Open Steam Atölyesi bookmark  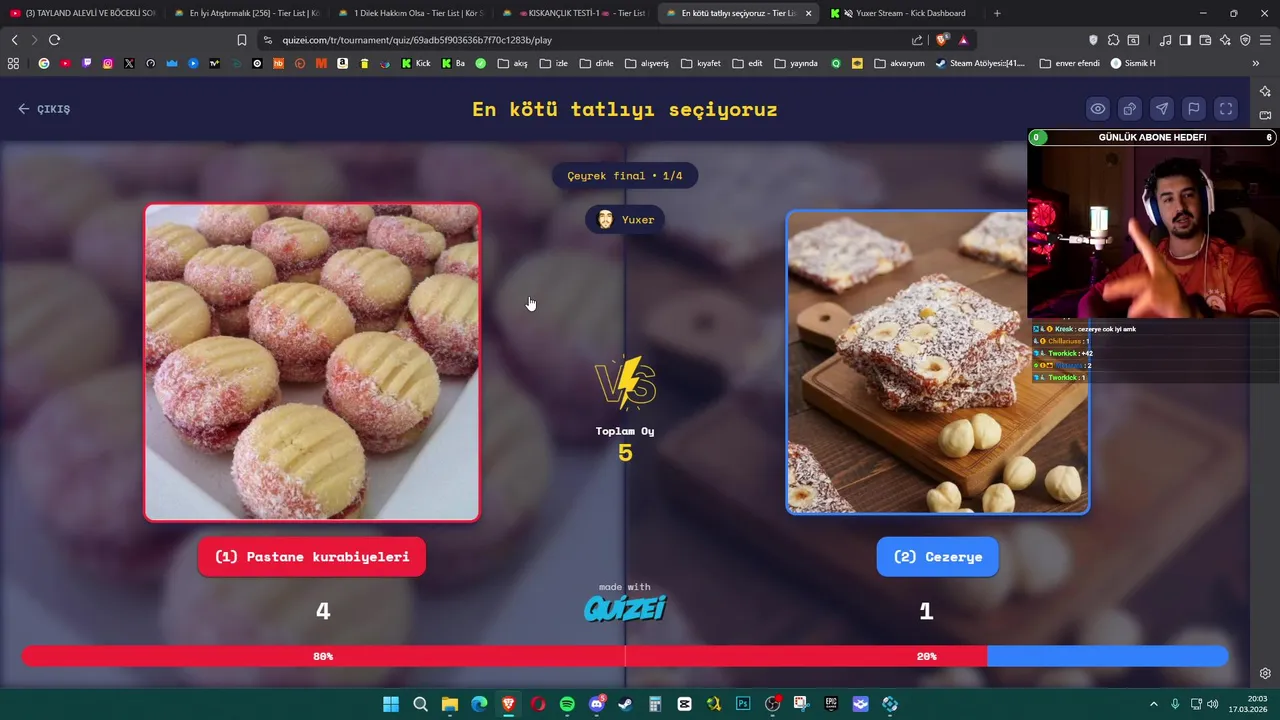(980, 63)
